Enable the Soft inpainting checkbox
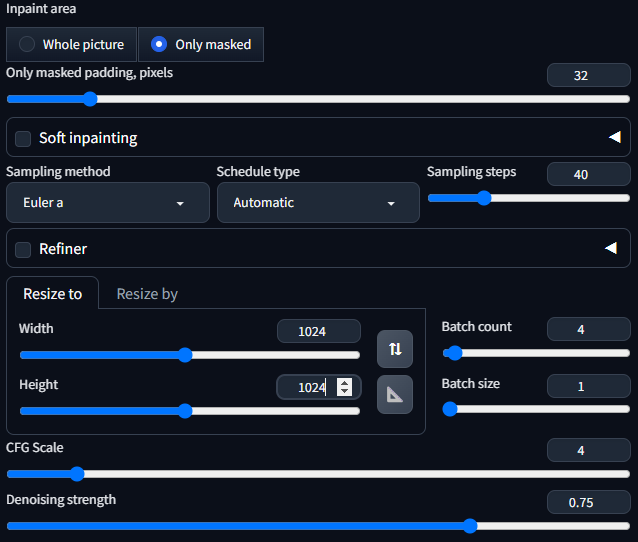This screenshot has height=542, width=638. pos(23,138)
